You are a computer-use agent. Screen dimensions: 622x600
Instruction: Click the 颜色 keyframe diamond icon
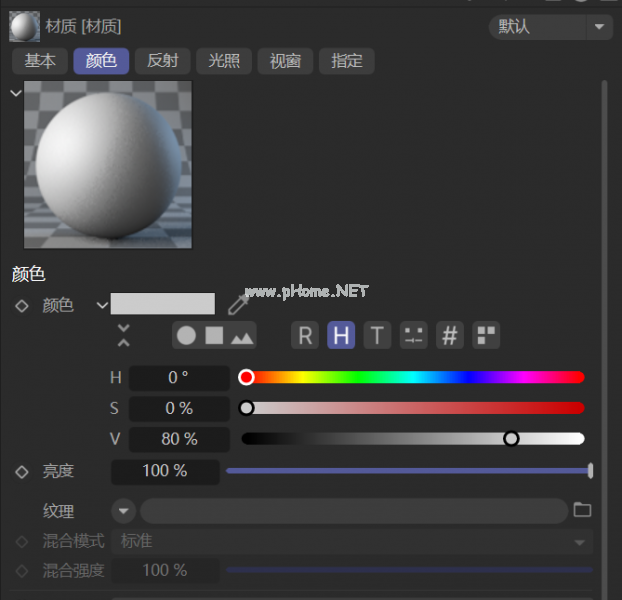coord(22,305)
